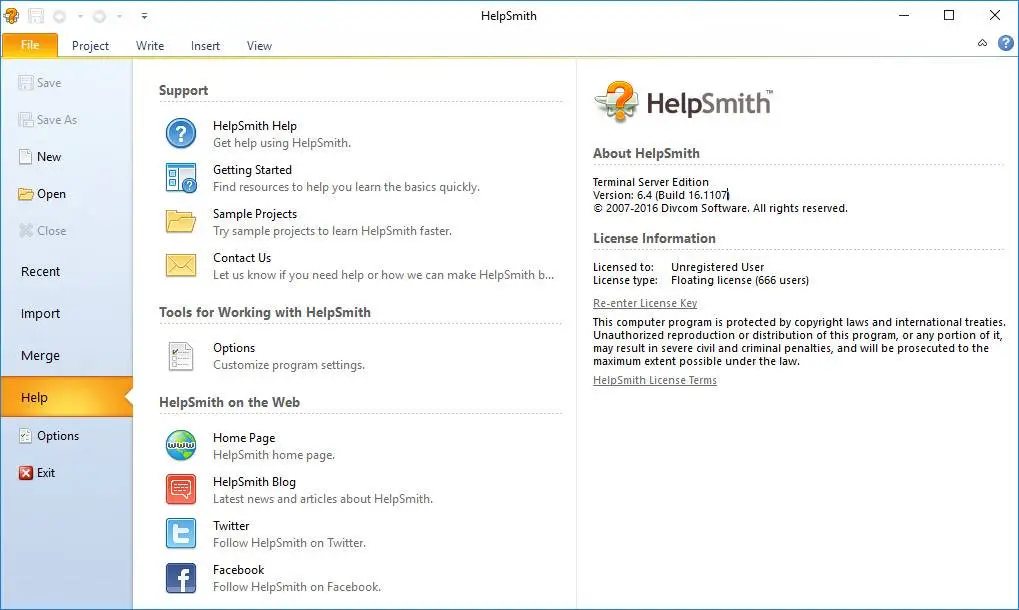This screenshot has height=610, width=1019.
Task: Expand the Redo history dropdown arrow
Action: [120, 16]
